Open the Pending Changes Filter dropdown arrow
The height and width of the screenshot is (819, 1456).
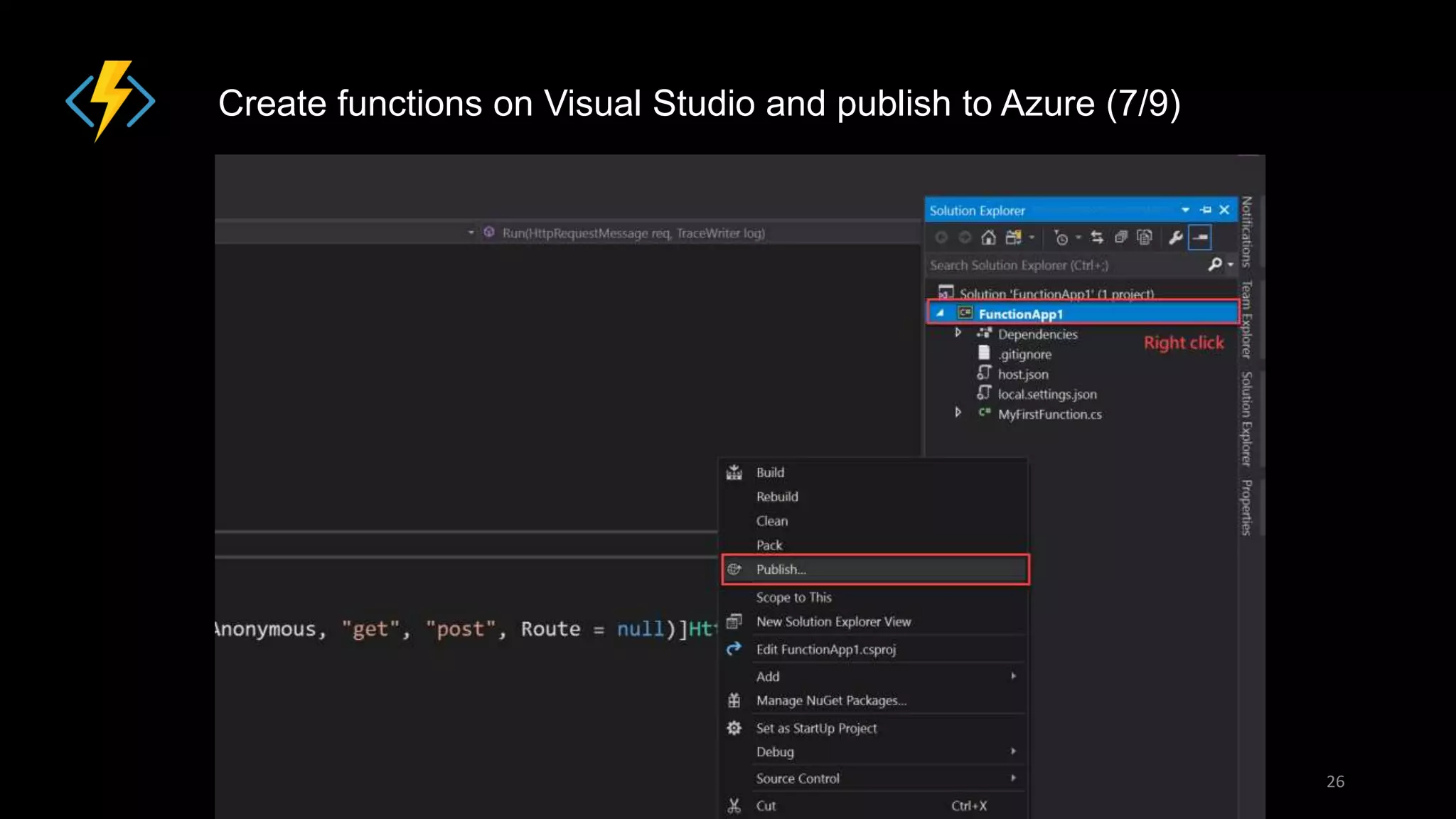point(1078,237)
